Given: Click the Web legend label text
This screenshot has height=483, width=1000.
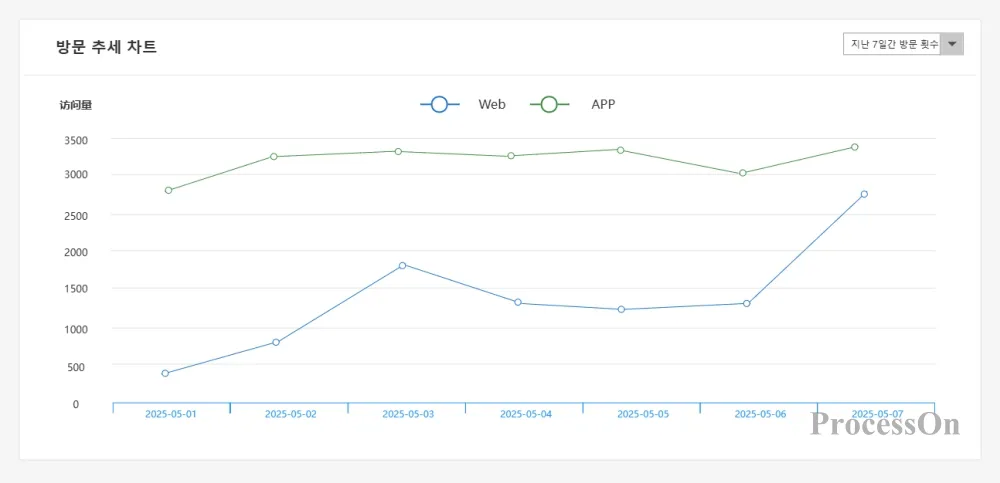Looking at the screenshot, I should (492, 104).
